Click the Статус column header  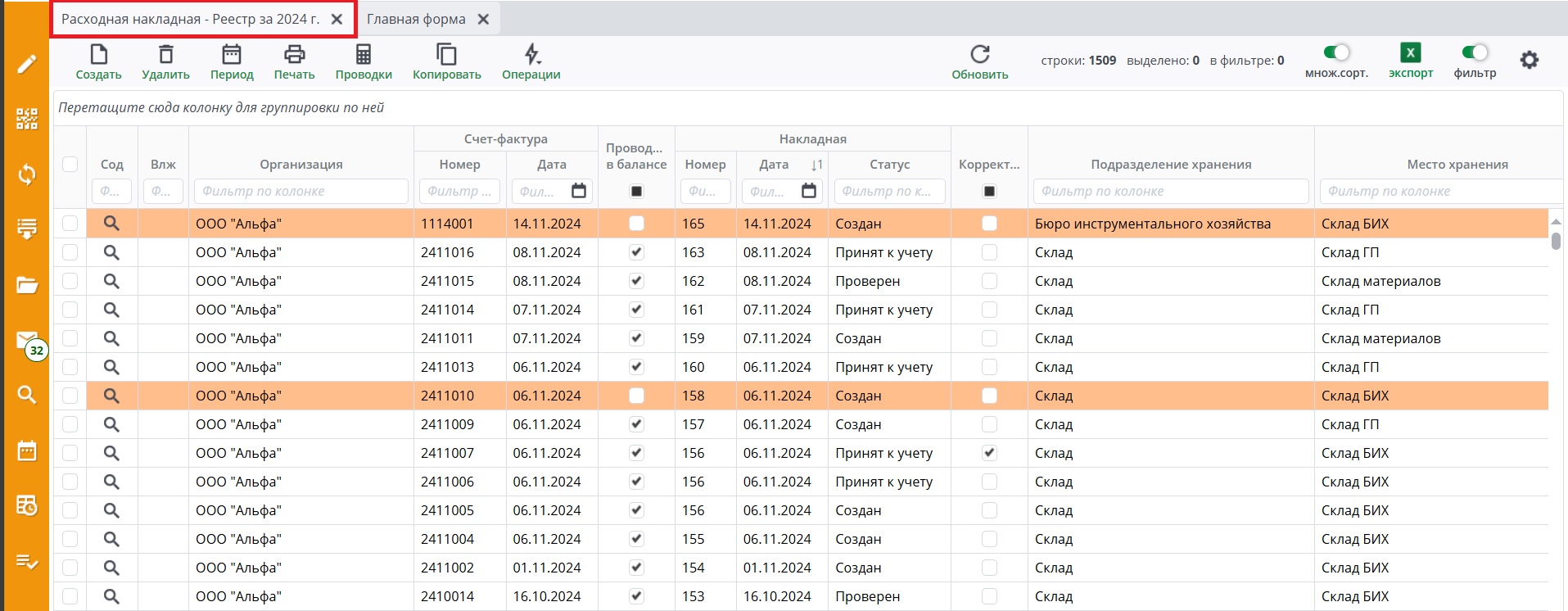[889, 164]
